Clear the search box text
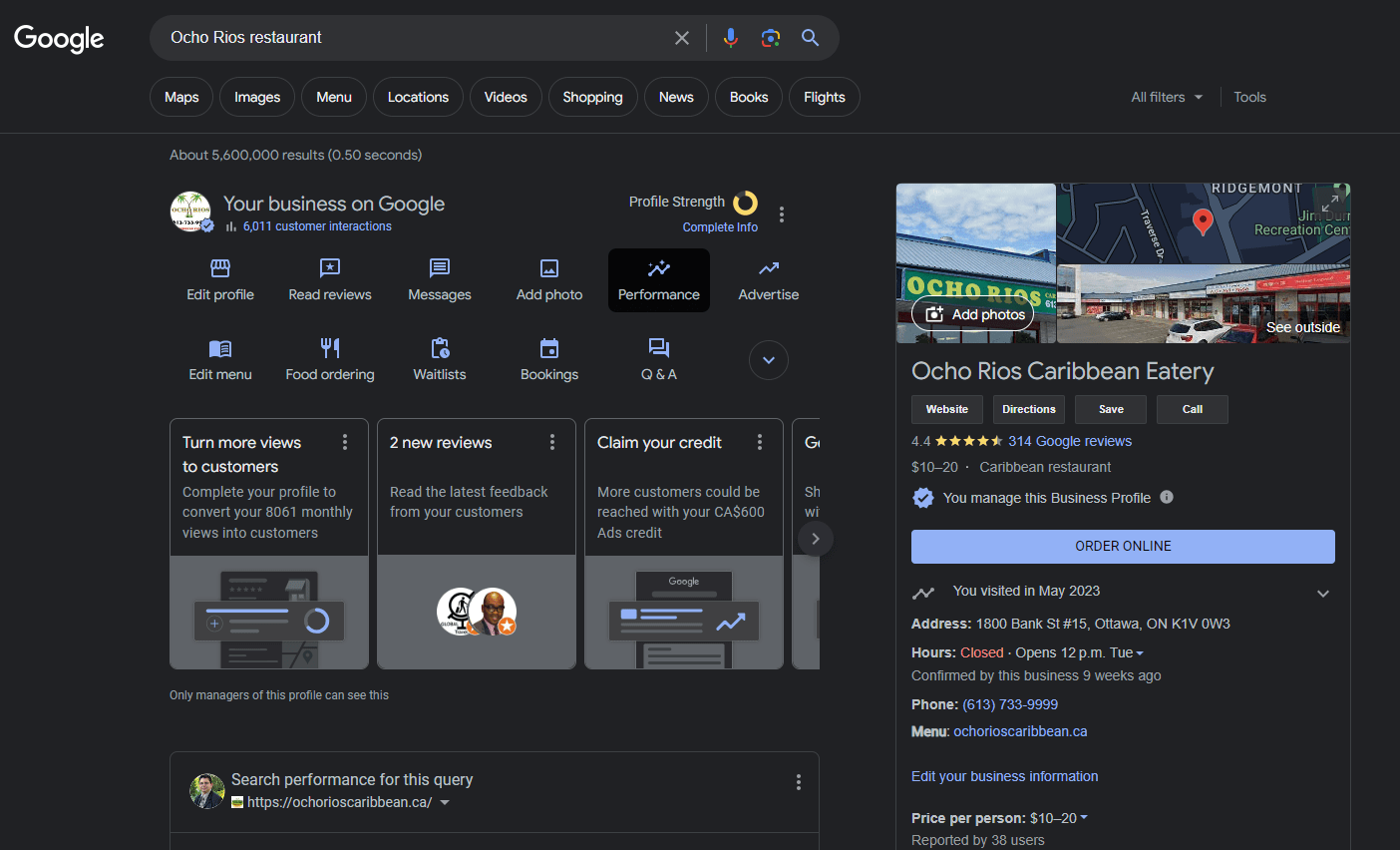The image size is (1400, 850). [682, 38]
